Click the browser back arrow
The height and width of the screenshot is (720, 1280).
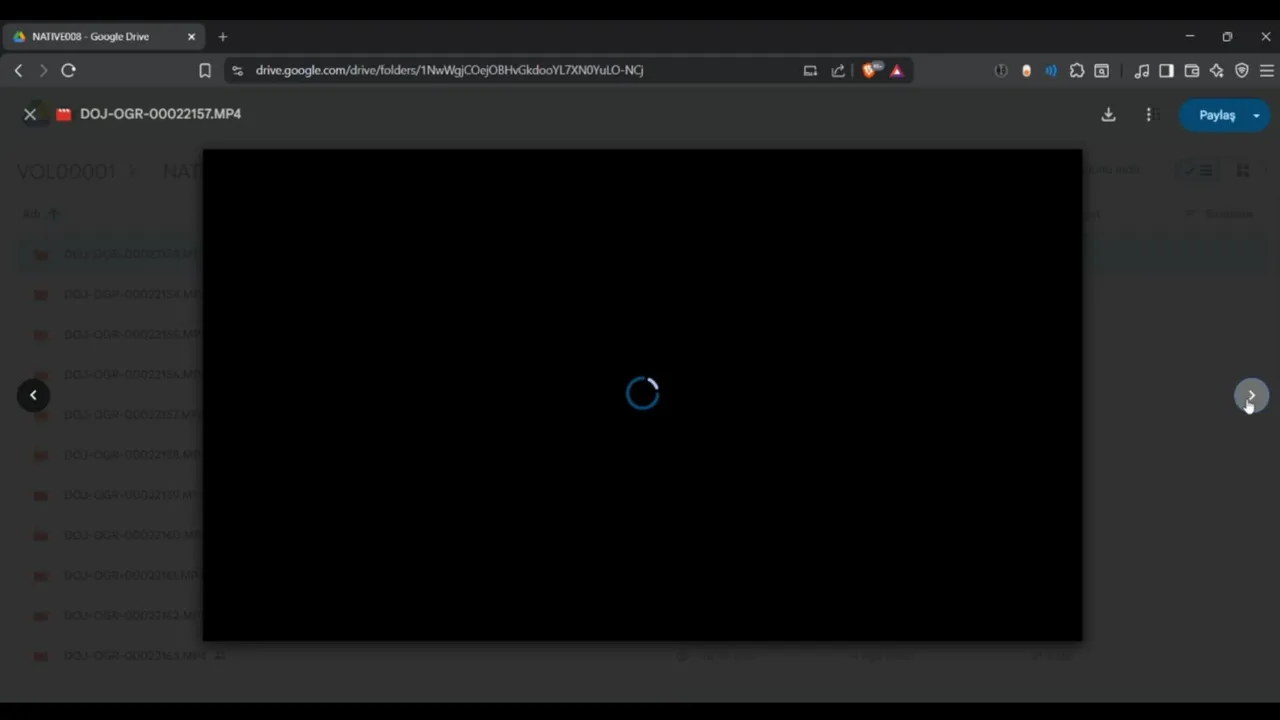pos(18,70)
